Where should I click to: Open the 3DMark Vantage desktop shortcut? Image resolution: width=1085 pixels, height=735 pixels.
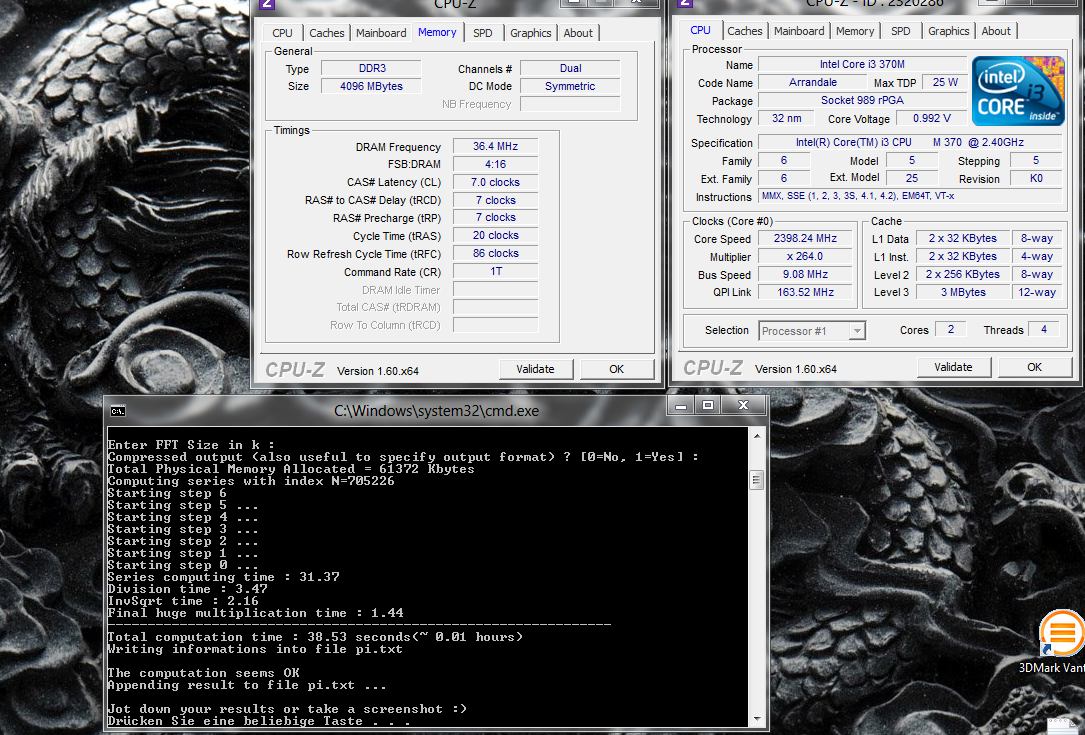point(1061,641)
